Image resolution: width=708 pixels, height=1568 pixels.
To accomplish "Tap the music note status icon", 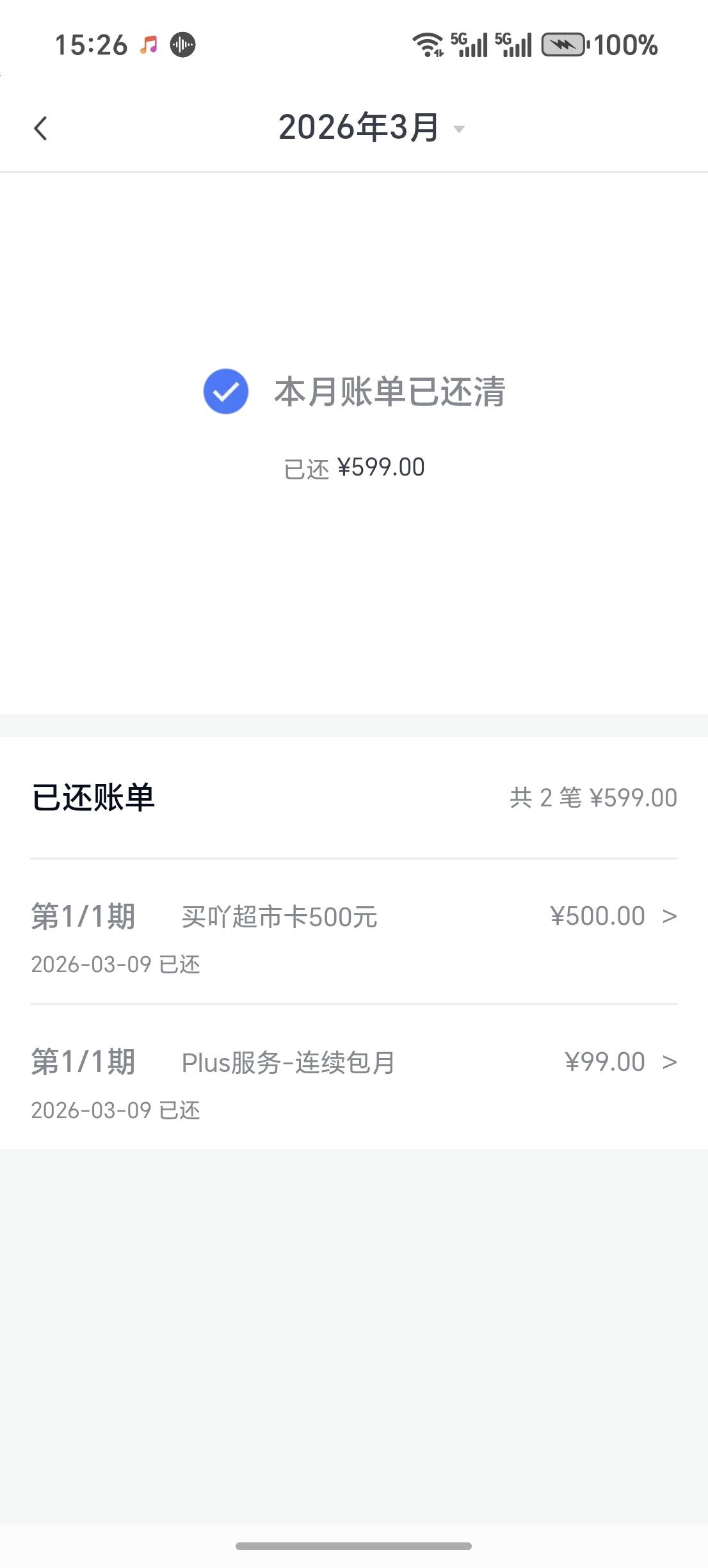I will click(149, 45).
